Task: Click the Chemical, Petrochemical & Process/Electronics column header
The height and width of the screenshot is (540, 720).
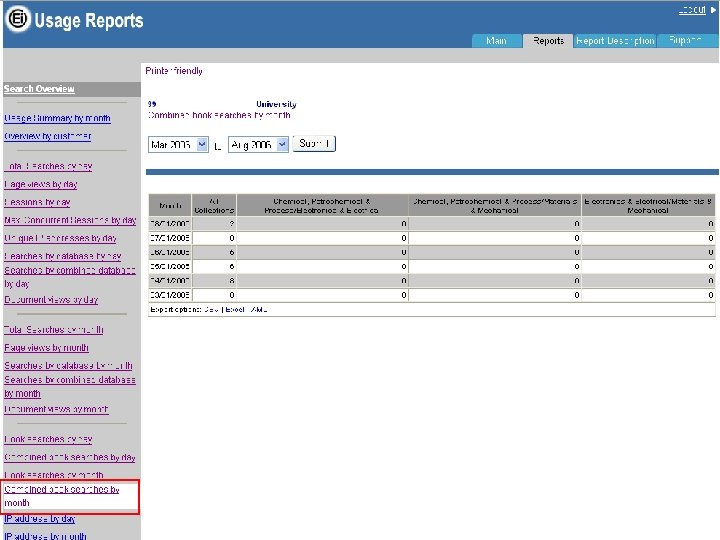Action: [x=322, y=205]
